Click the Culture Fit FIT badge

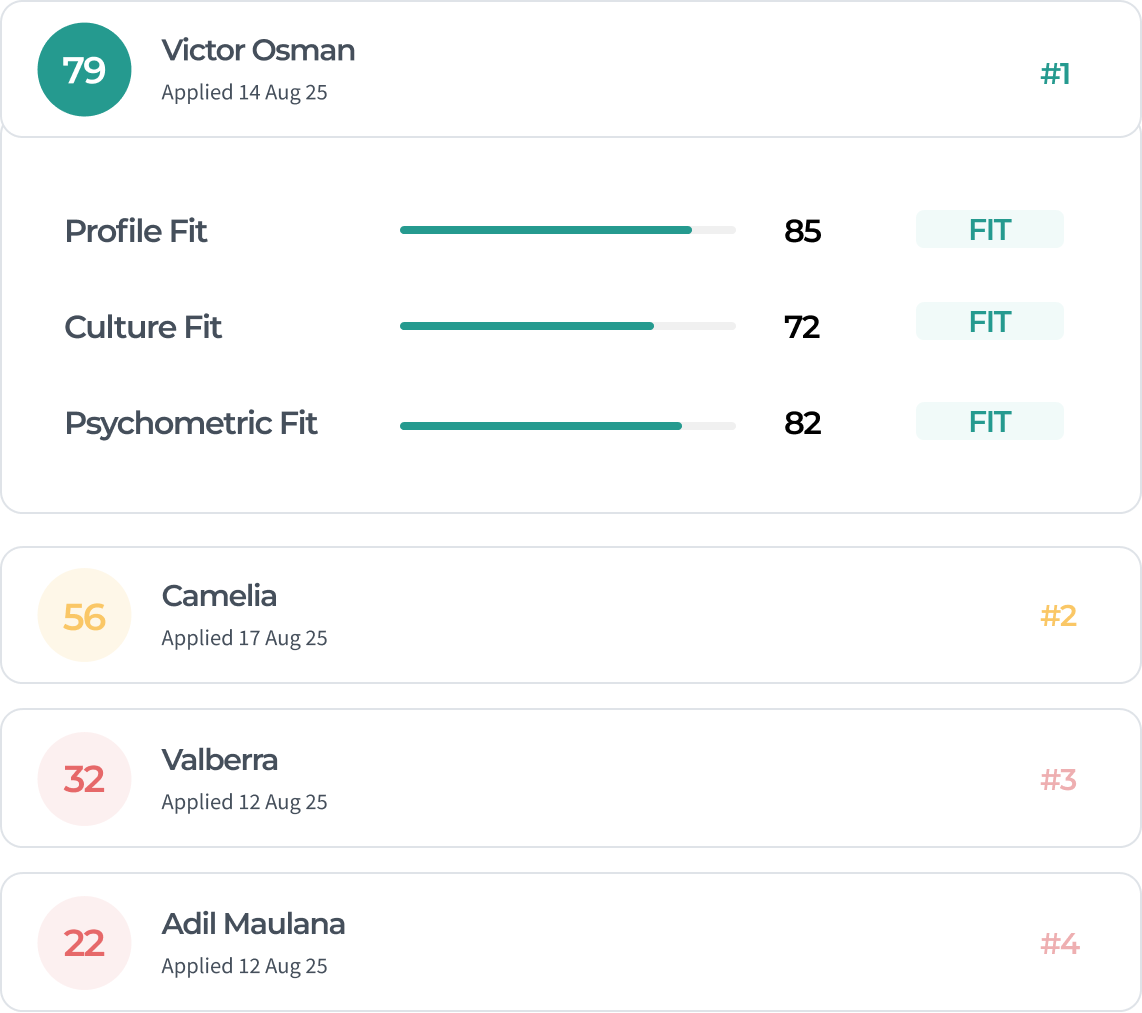989,322
